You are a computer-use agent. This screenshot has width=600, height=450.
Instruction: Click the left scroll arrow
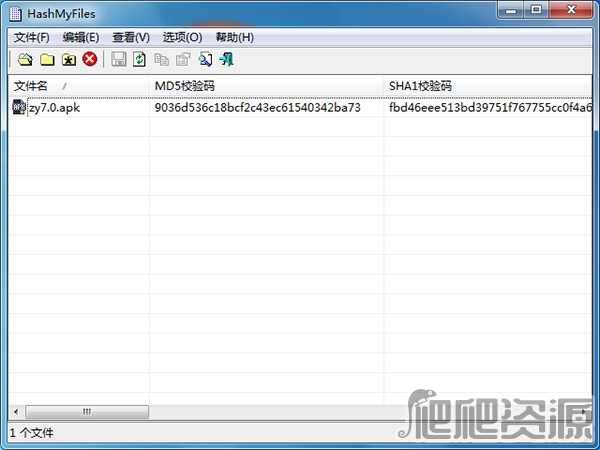pos(16,412)
